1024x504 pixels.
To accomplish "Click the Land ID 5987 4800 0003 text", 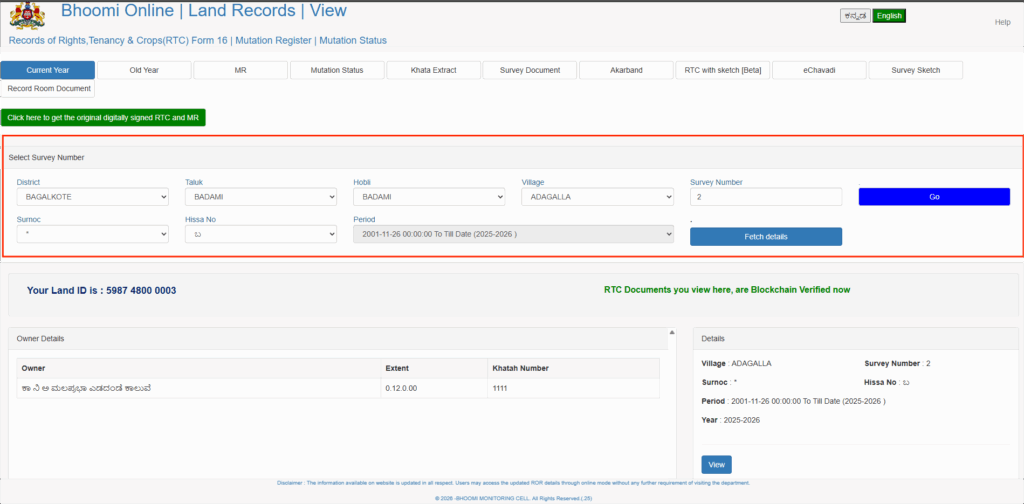I will point(101,290).
